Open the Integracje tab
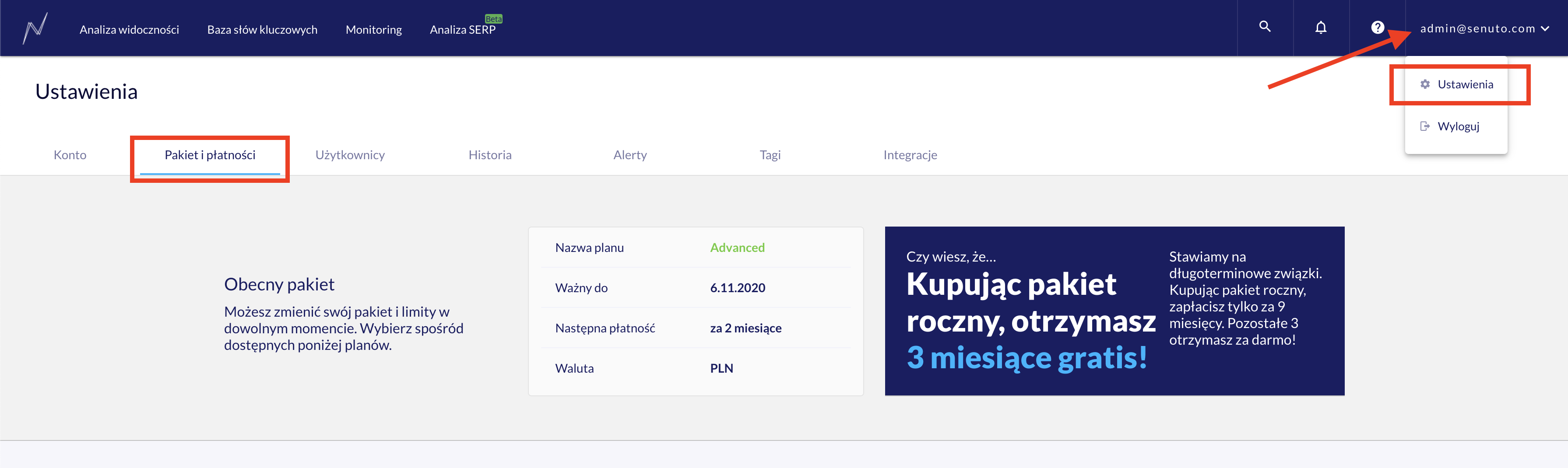 (x=910, y=155)
